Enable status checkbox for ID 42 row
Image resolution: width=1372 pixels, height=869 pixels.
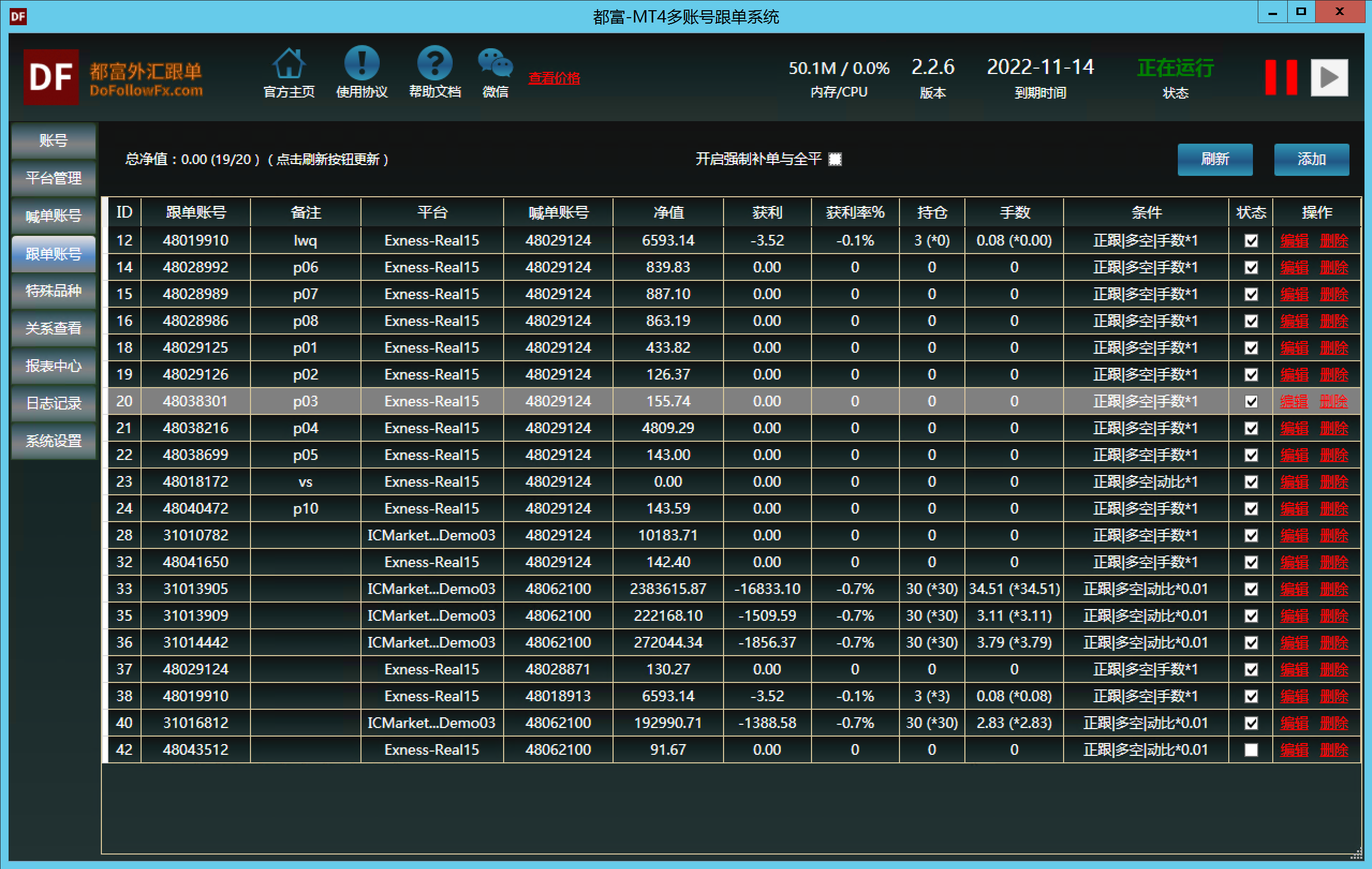tap(1251, 750)
